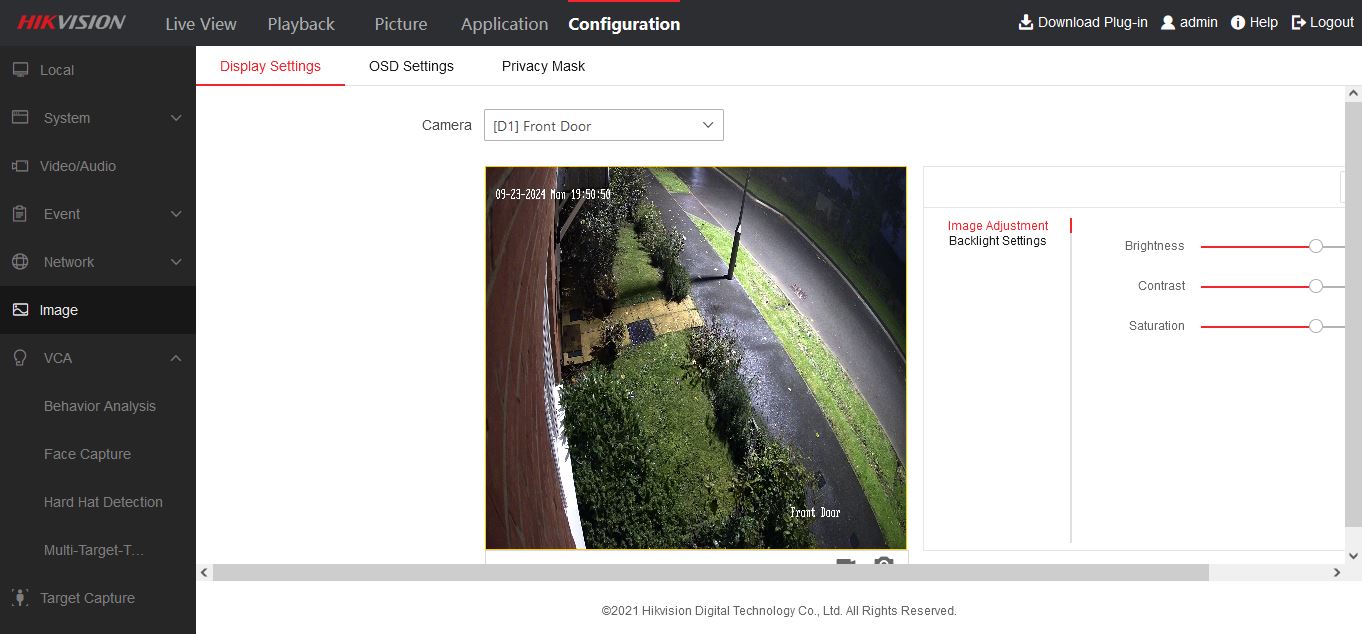Click the Video/Audio camera icon

click(20, 166)
